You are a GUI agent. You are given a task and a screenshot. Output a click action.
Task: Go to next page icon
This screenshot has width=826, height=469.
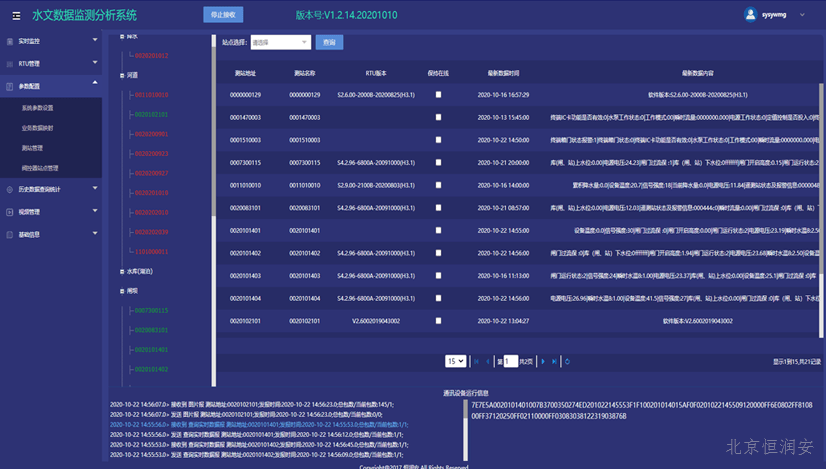click(543, 361)
